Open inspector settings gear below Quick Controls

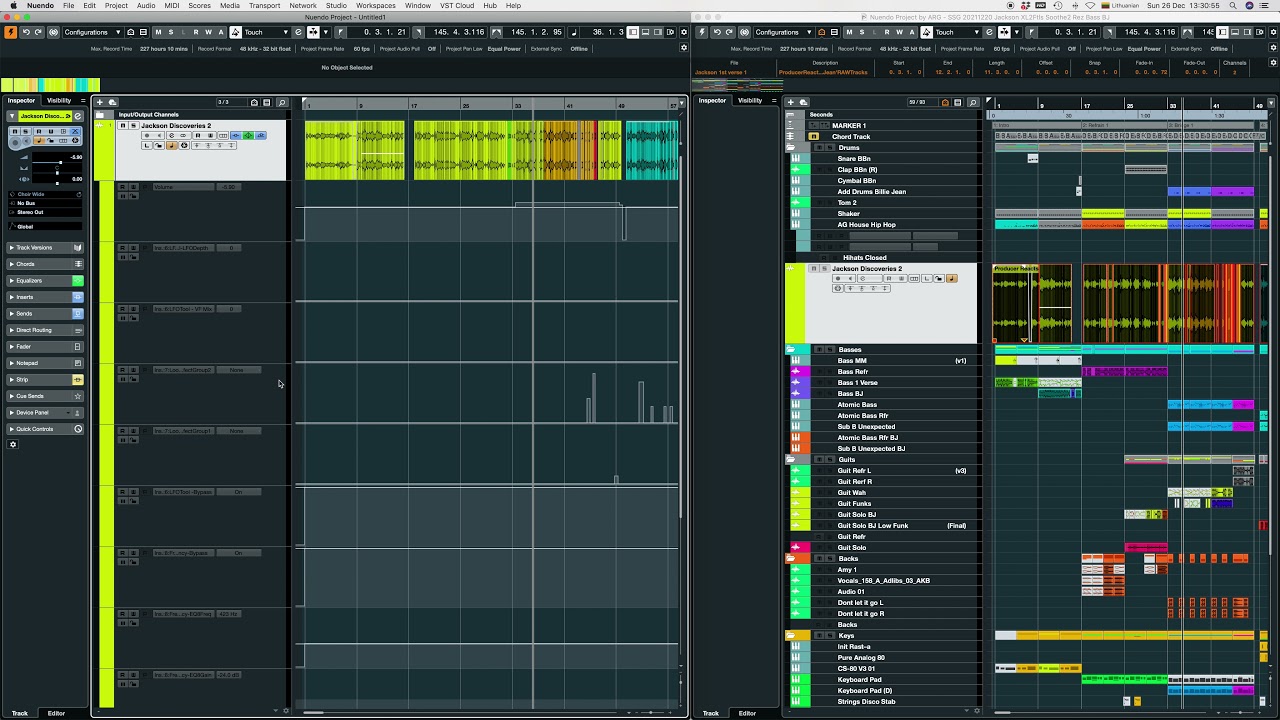[13, 444]
